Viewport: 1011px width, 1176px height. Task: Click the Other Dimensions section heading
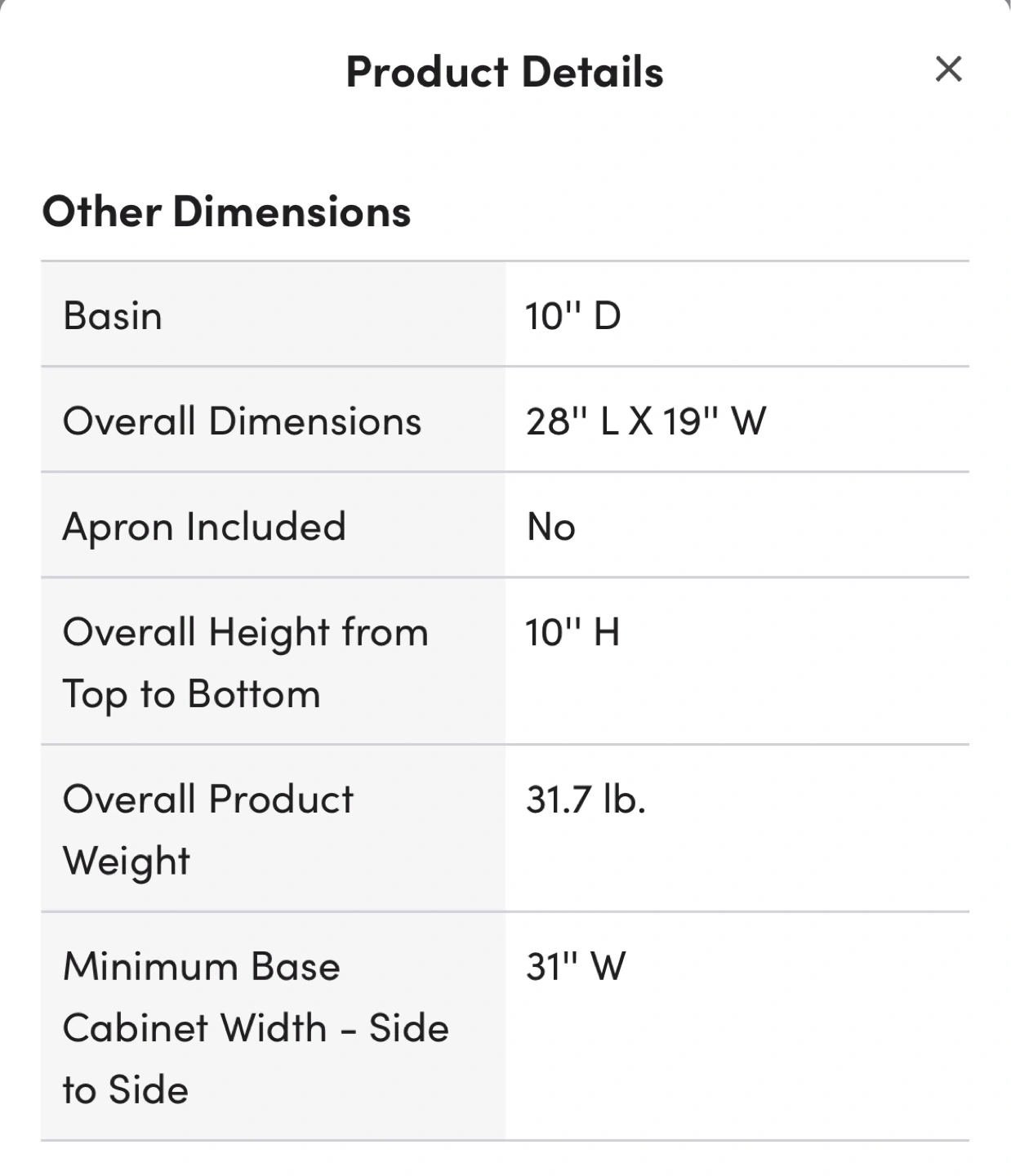pyautogui.click(x=226, y=212)
